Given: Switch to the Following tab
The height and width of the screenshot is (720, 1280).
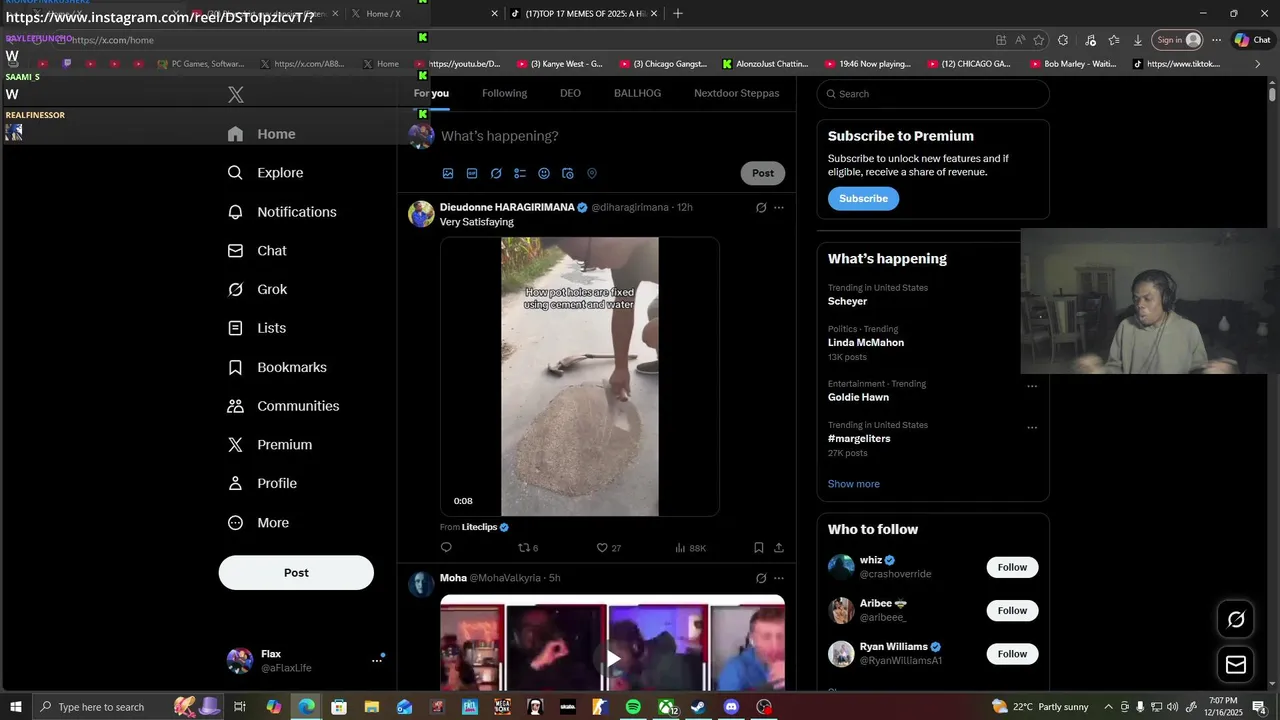Looking at the screenshot, I should tap(504, 93).
